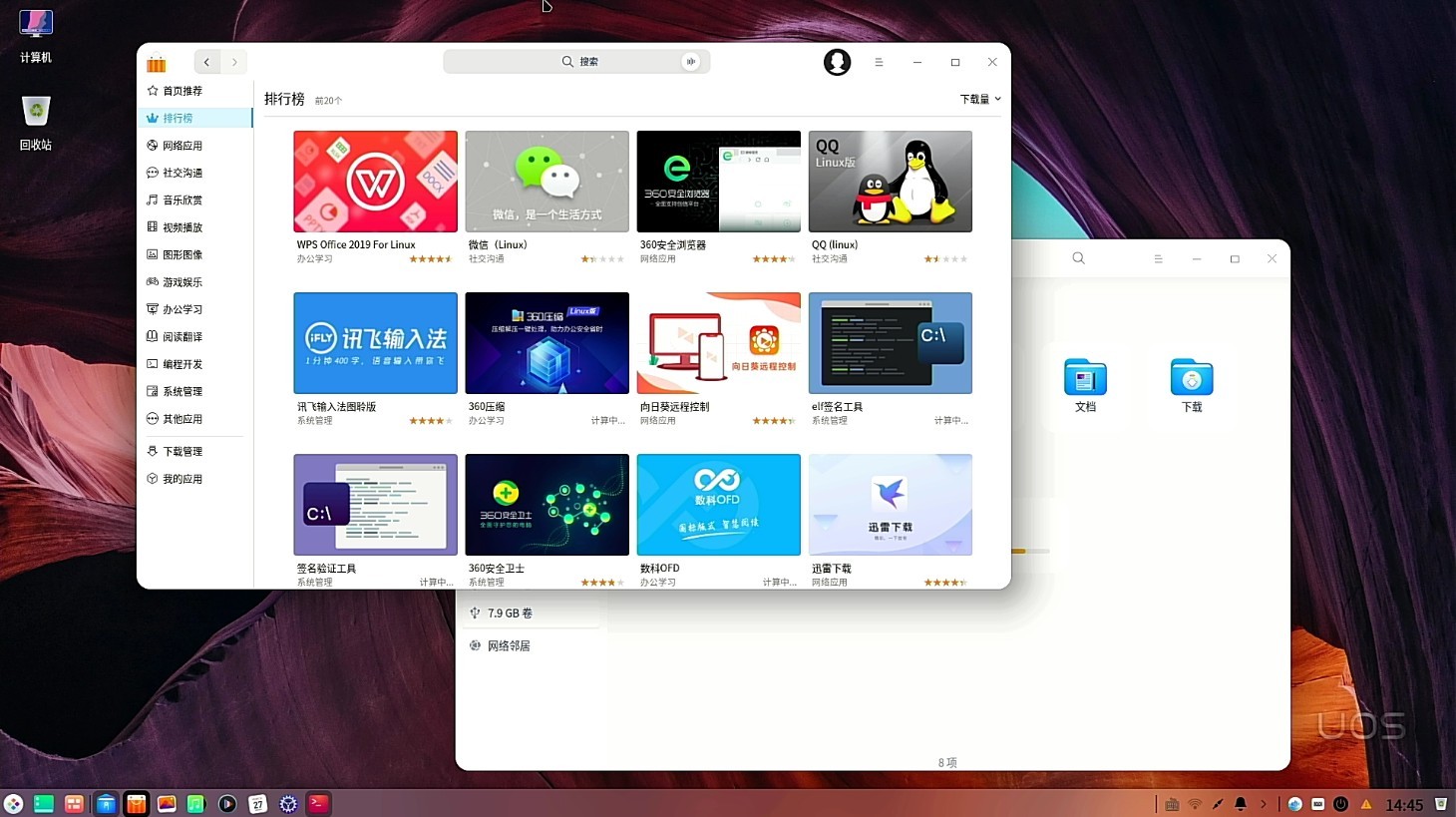Open system settings gear in the taskbar
The width and height of the screenshot is (1456, 817).
[288, 804]
